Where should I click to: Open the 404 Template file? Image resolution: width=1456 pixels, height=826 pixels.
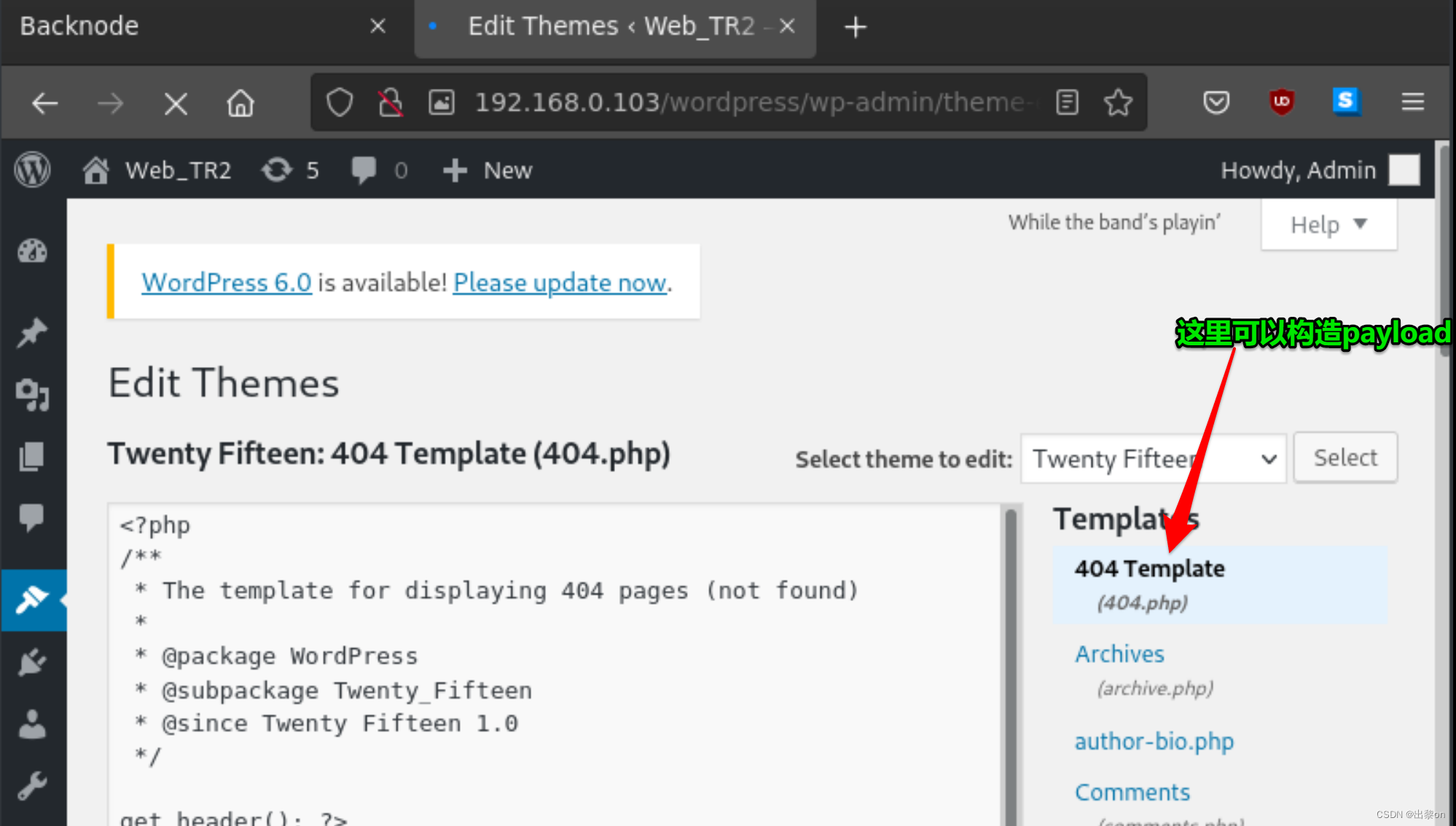coord(1149,569)
